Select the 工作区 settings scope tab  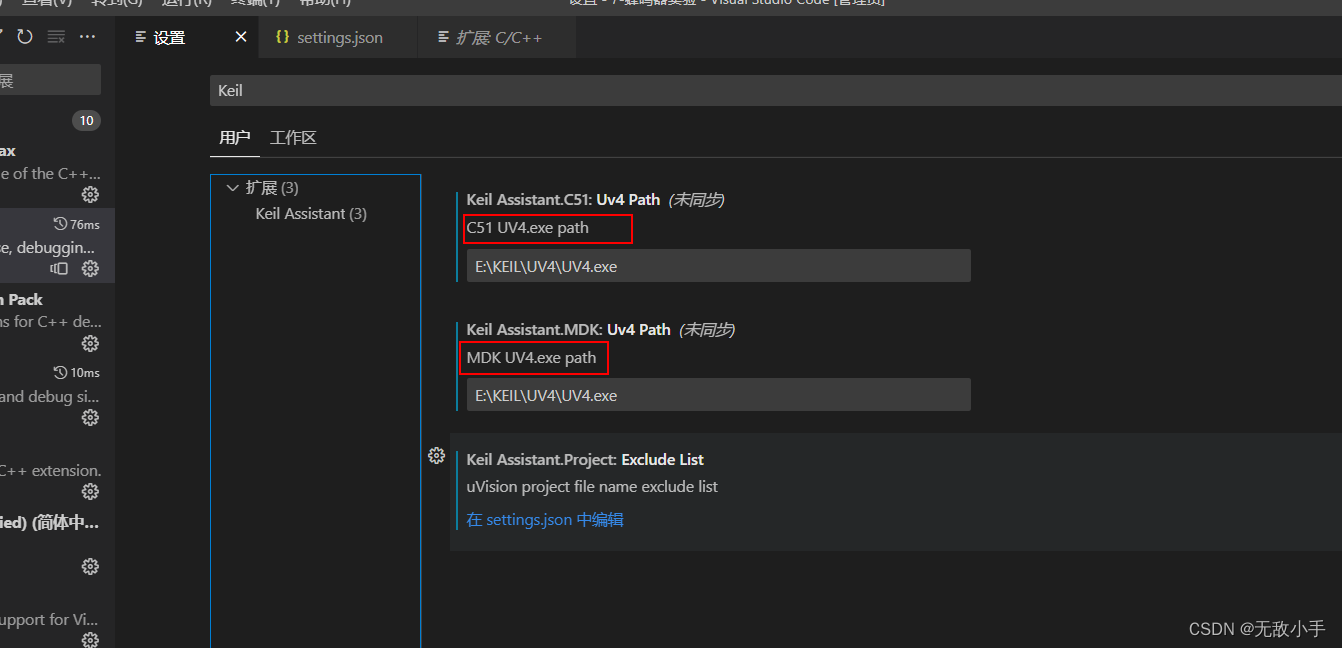[x=293, y=137]
